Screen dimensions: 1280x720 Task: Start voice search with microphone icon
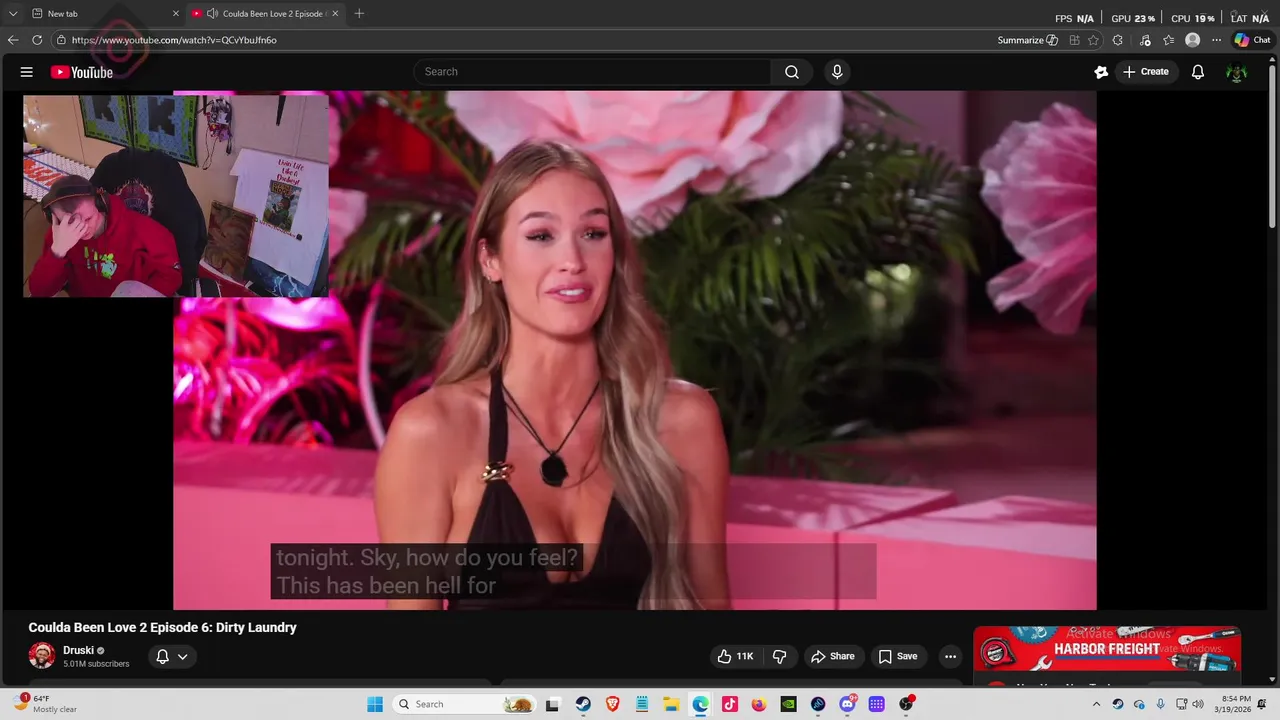[837, 72]
